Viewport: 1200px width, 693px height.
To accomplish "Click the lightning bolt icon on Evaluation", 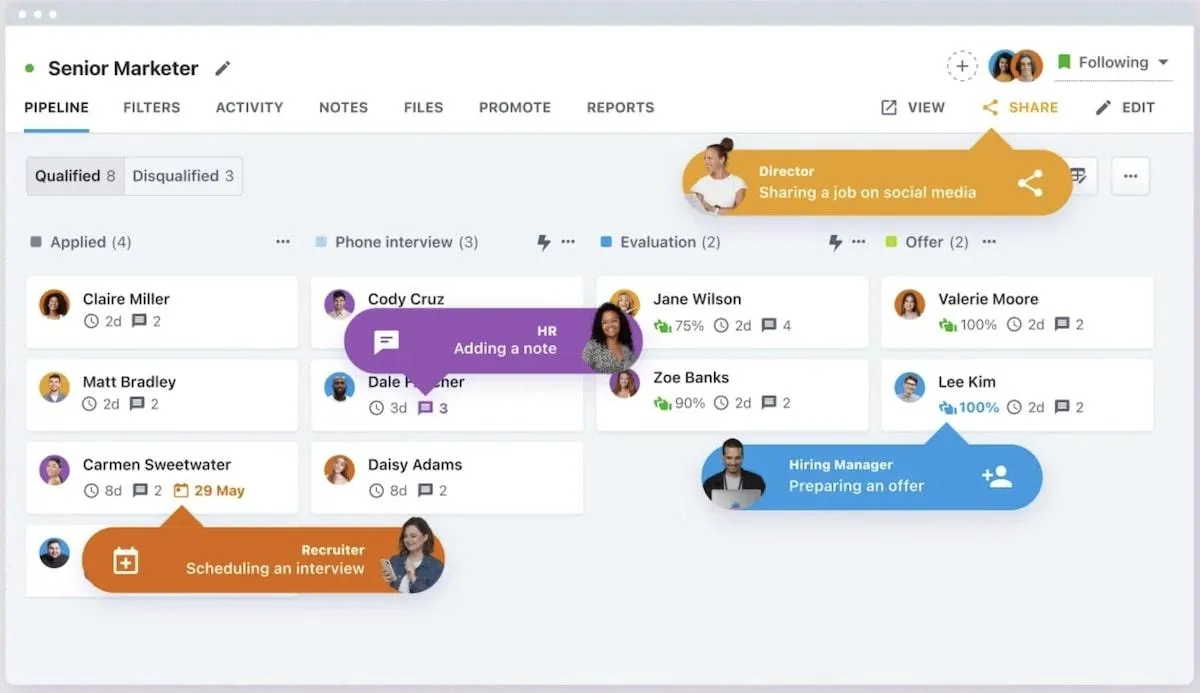I will [834, 242].
